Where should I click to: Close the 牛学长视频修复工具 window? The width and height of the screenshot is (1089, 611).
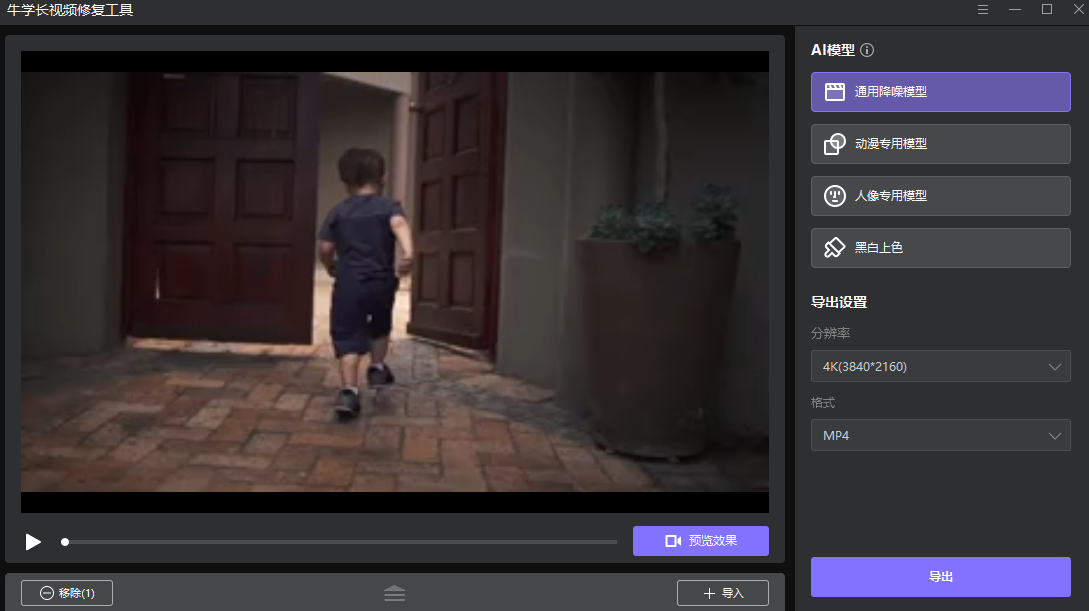(1079, 10)
